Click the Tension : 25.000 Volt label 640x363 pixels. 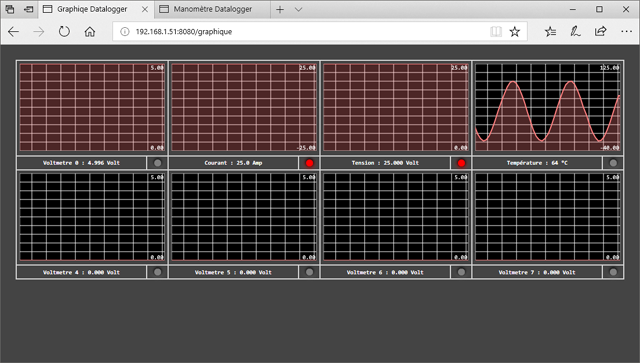[x=385, y=163]
